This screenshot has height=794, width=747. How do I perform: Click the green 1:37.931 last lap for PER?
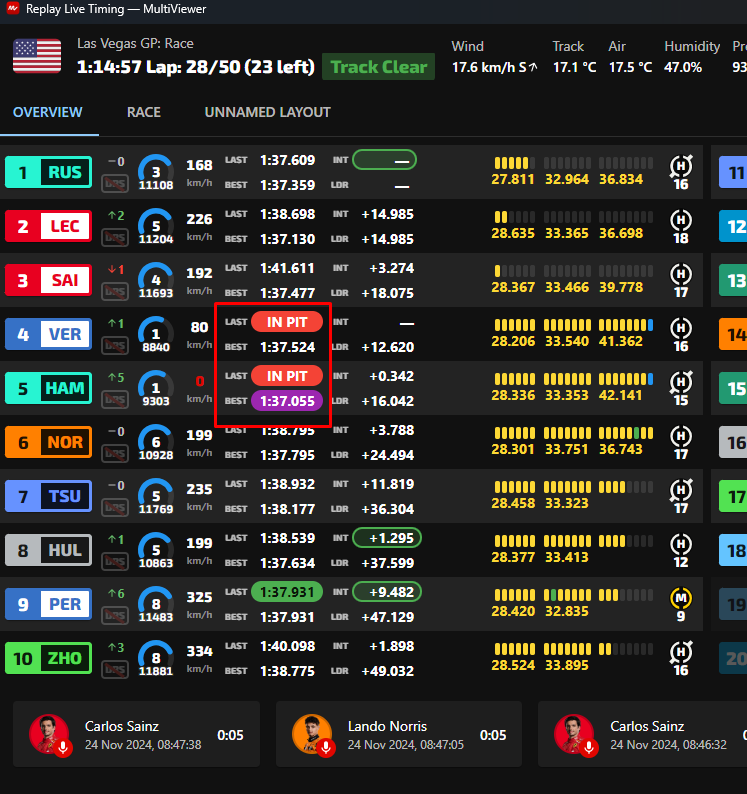287,592
